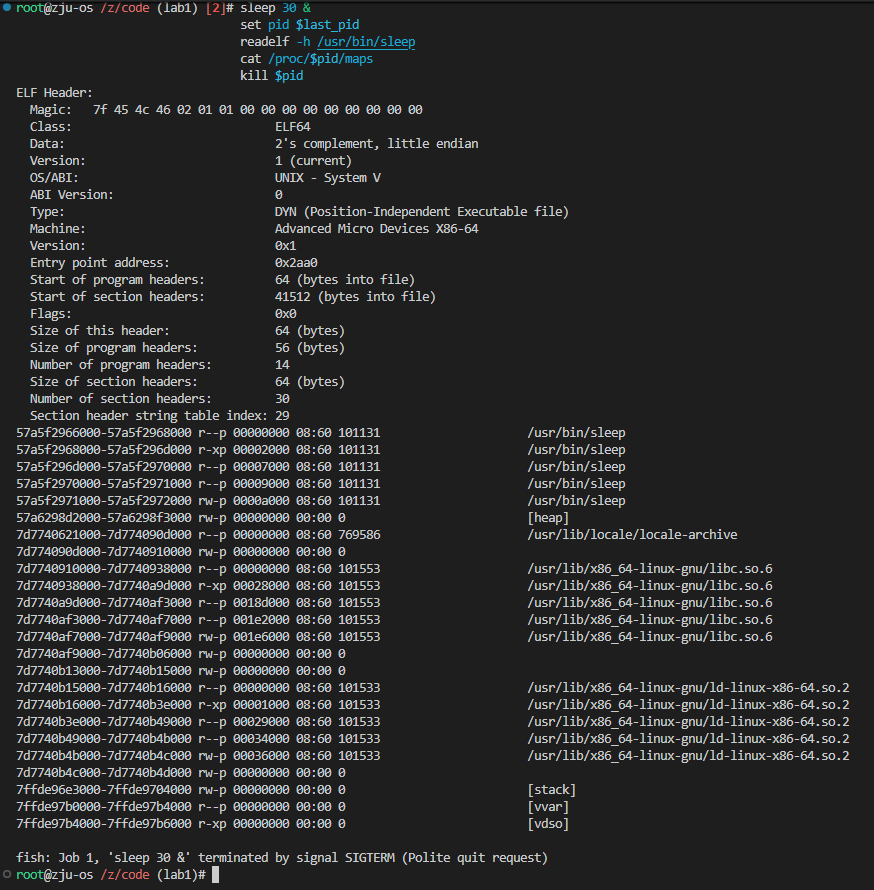The height and width of the screenshot is (890, 874).
Task: Click the 'set pid $last_pid' command line
Action: [300, 25]
